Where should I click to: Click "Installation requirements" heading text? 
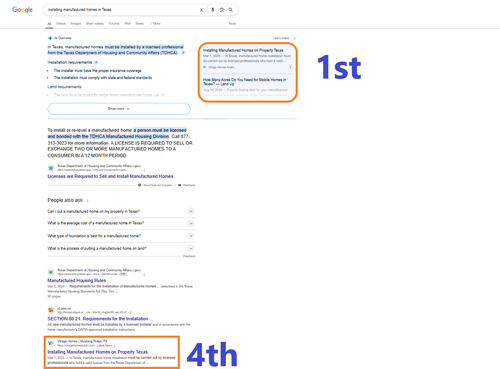(x=70, y=62)
